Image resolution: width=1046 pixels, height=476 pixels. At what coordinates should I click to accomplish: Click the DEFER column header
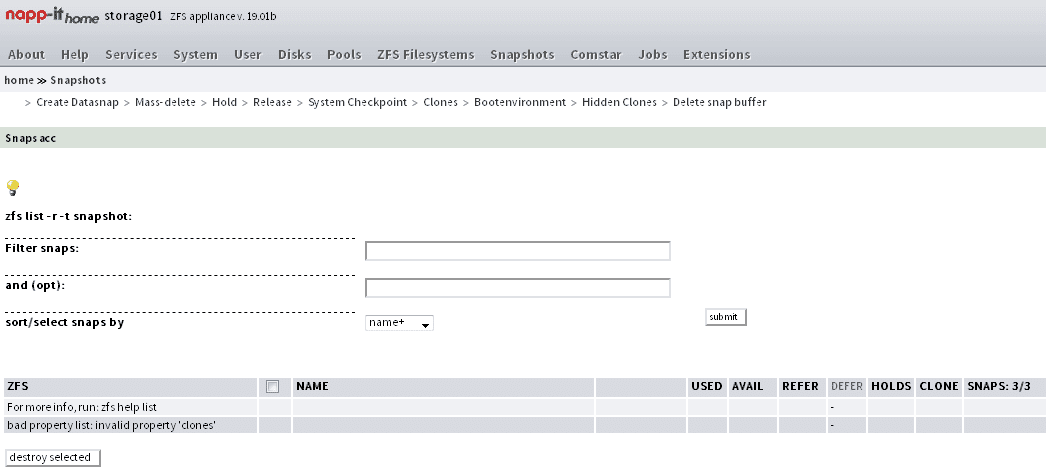[x=847, y=386]
